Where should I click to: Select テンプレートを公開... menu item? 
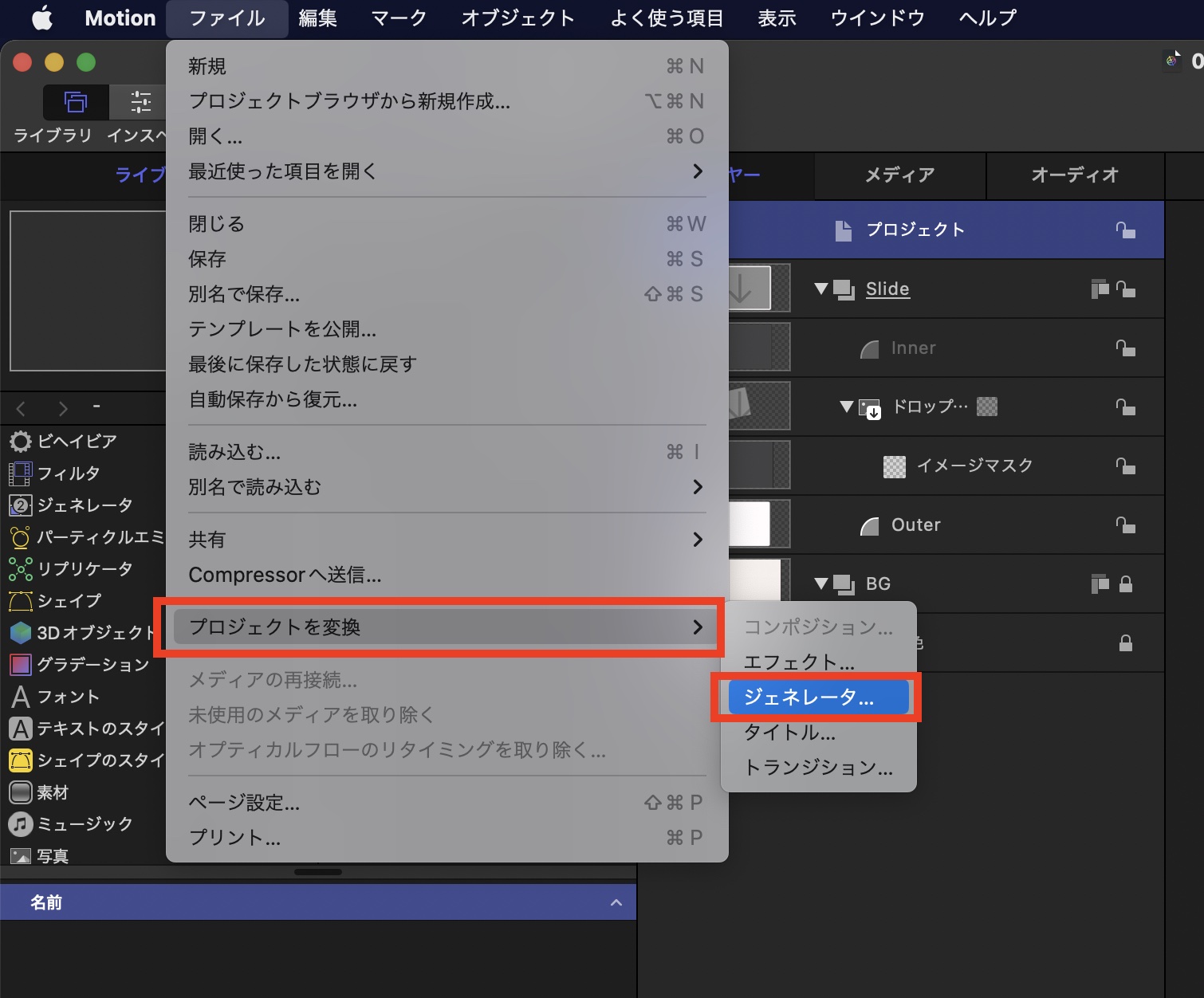tap(447, 329)
